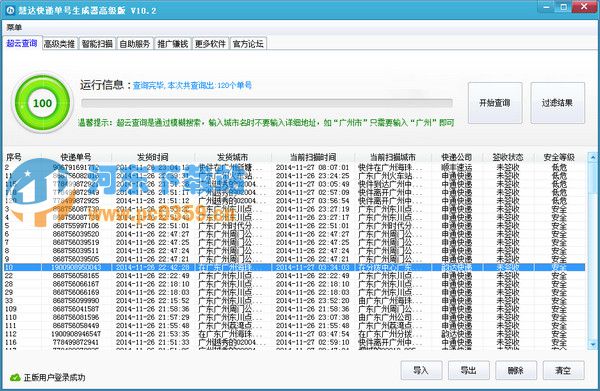Switch to the 超云查询 tab
This screenshot has height=391, width=600.
click(x=22, y=43)
